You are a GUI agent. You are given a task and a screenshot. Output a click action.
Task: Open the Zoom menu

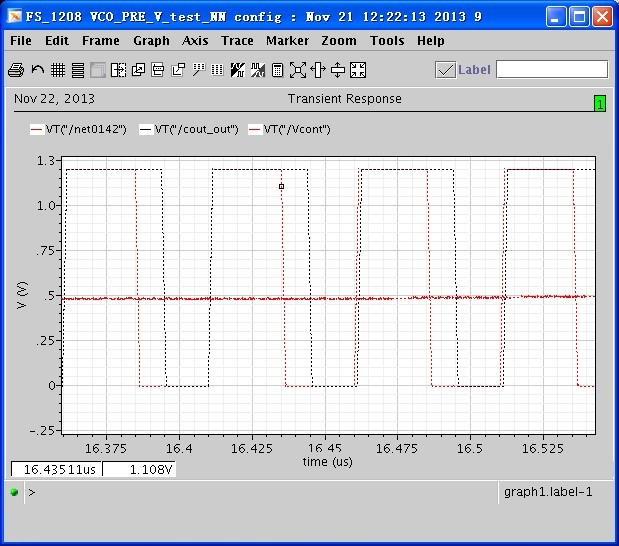coord(339,41)
